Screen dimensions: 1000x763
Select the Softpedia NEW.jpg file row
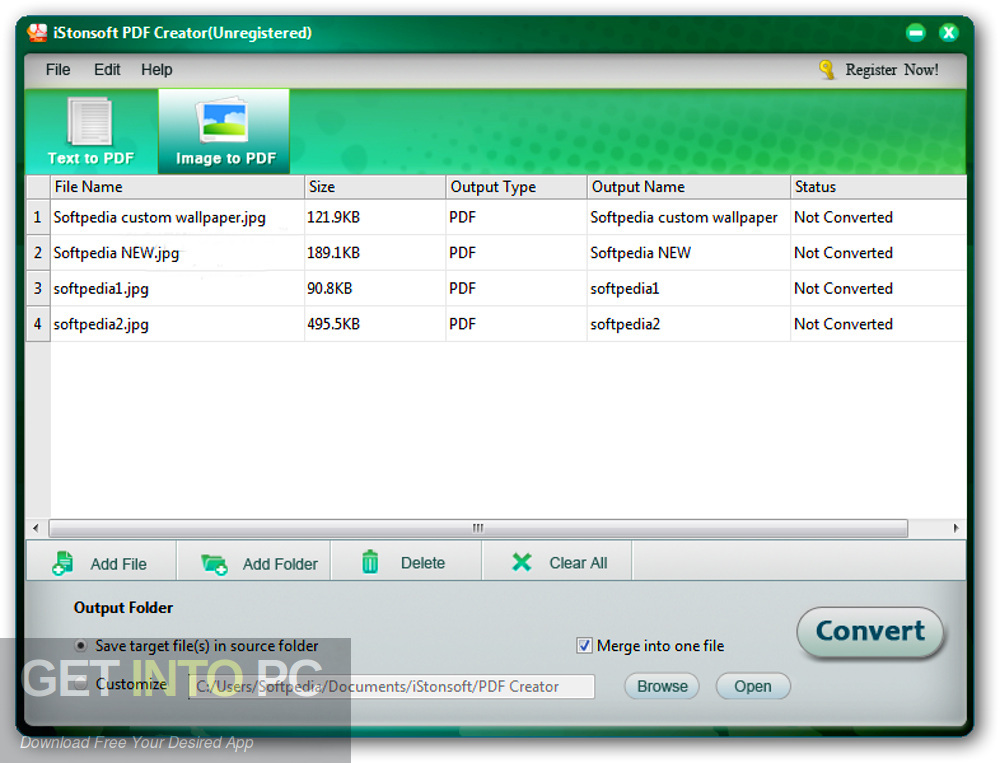(x=496, y=253)
